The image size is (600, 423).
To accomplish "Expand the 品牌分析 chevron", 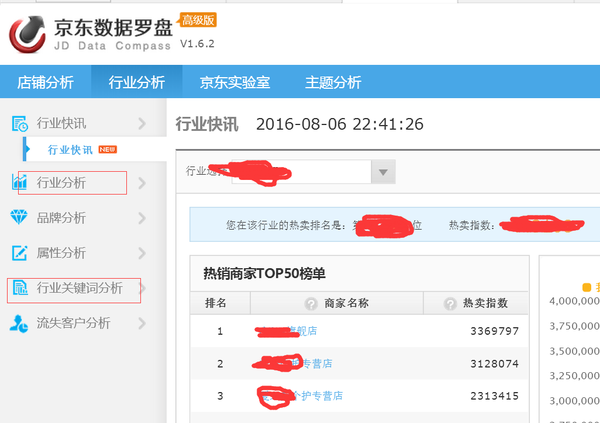I will [x=142, y=218].
